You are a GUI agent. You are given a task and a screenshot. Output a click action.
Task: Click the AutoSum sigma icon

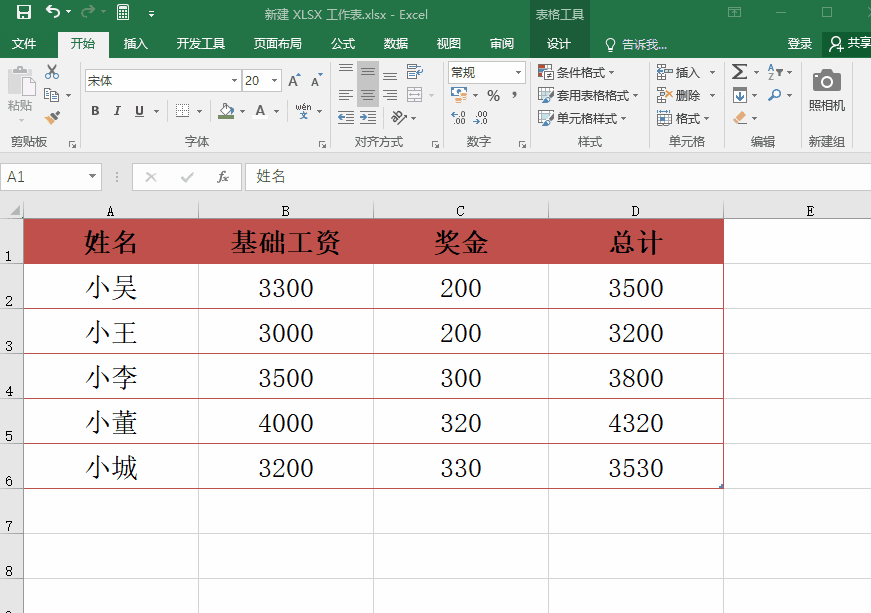(x=739, y=72)
